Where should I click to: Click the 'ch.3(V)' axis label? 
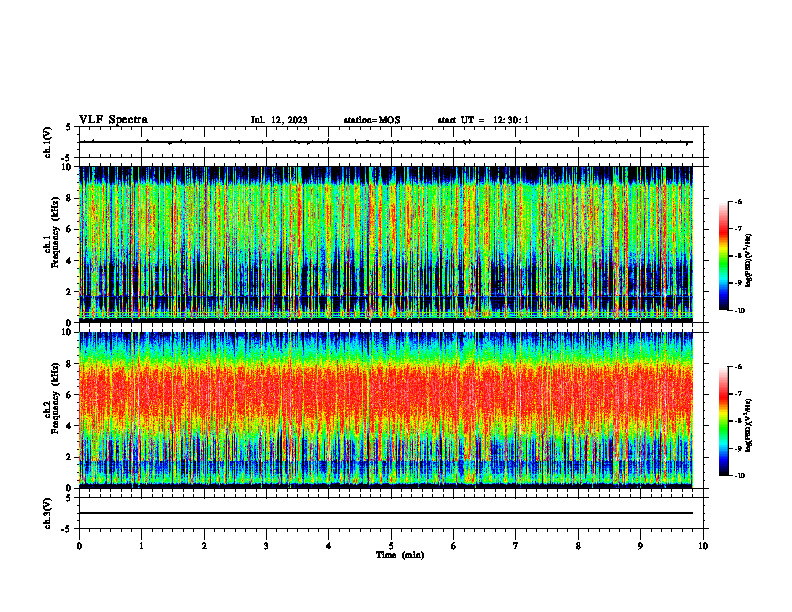pyautogui.click(x=48, y=513)
